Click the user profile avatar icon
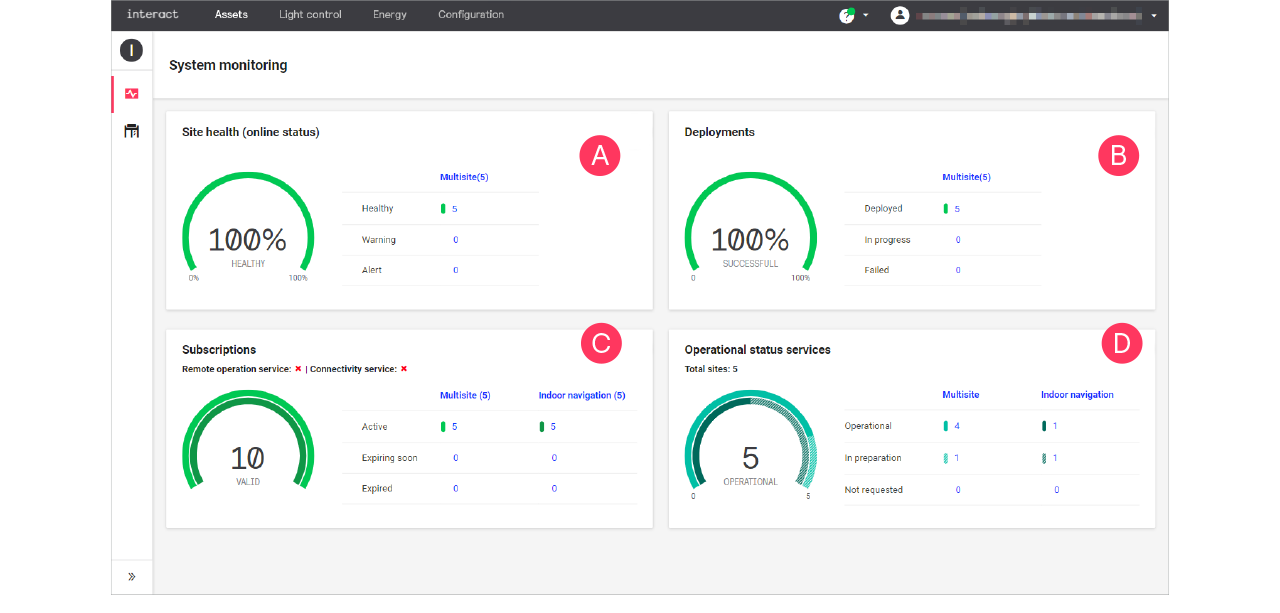This screenshot has width=1280, height=613. coord(899,15)
